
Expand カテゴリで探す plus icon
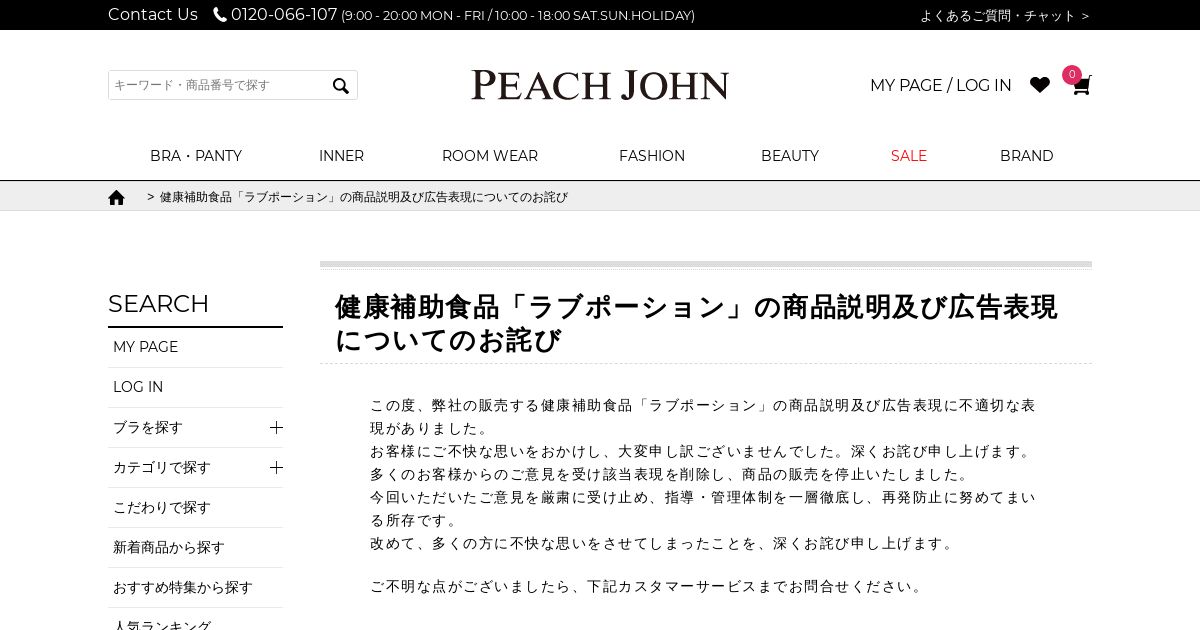pyautogui.click(x=276, y=467)
